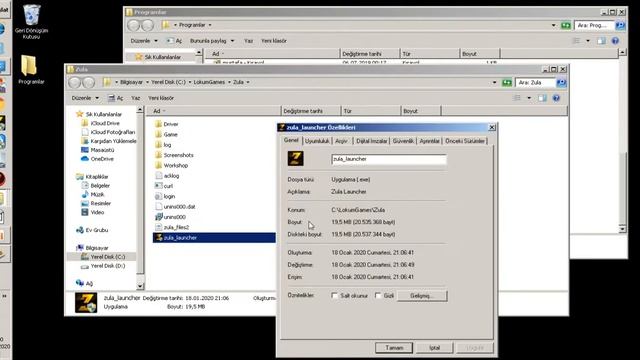The height and width of the screenshot is (360, 640).
Task: Click Yaz in the Zula window toolbar
Action: click(136, 98)
